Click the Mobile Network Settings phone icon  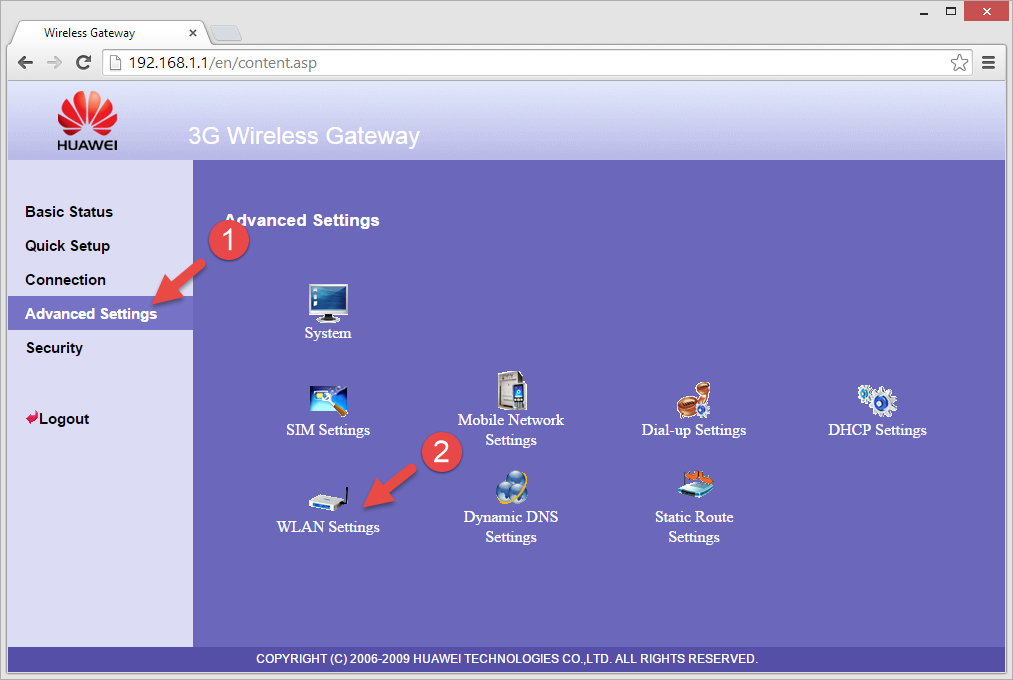pyautogui.click(x=512, y=390)
